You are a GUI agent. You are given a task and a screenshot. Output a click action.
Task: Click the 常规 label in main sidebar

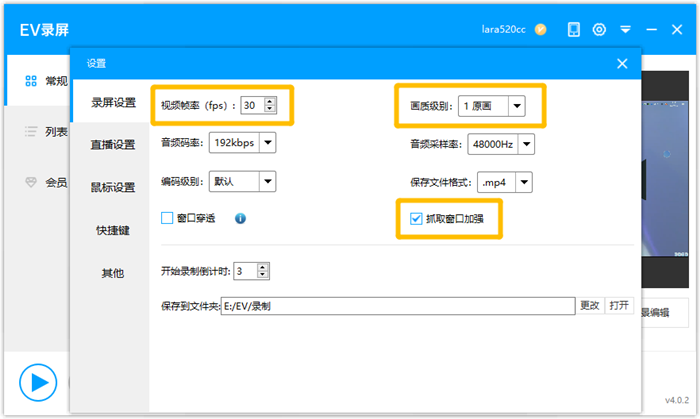pyautogui.click(x=56, y=81)
